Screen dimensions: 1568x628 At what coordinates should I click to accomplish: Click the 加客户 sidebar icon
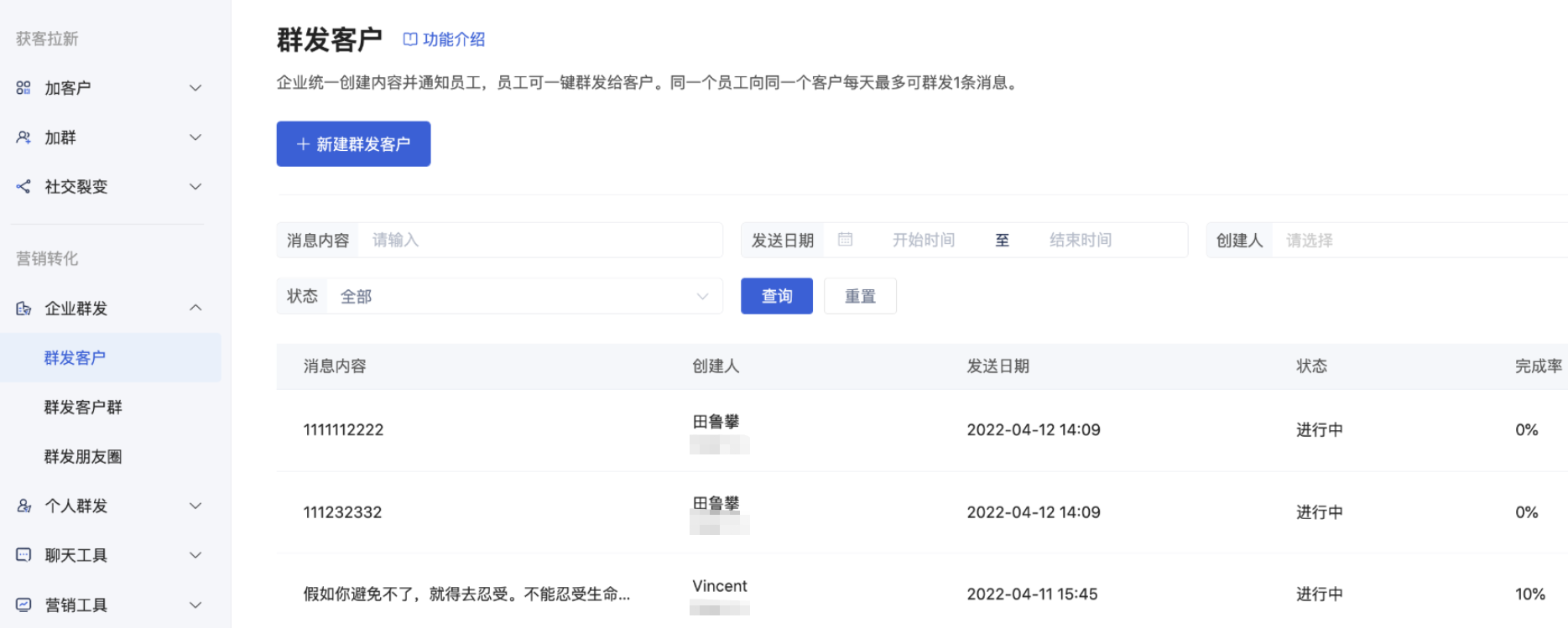23,88
